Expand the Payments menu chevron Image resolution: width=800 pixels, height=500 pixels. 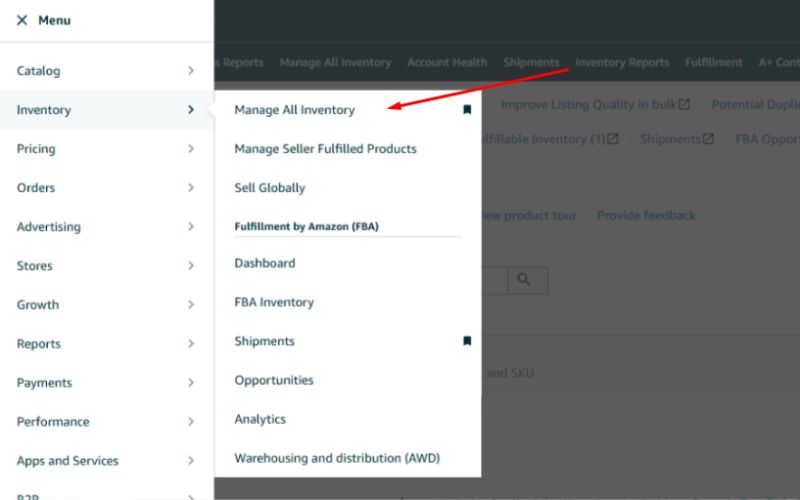(191, 383)
